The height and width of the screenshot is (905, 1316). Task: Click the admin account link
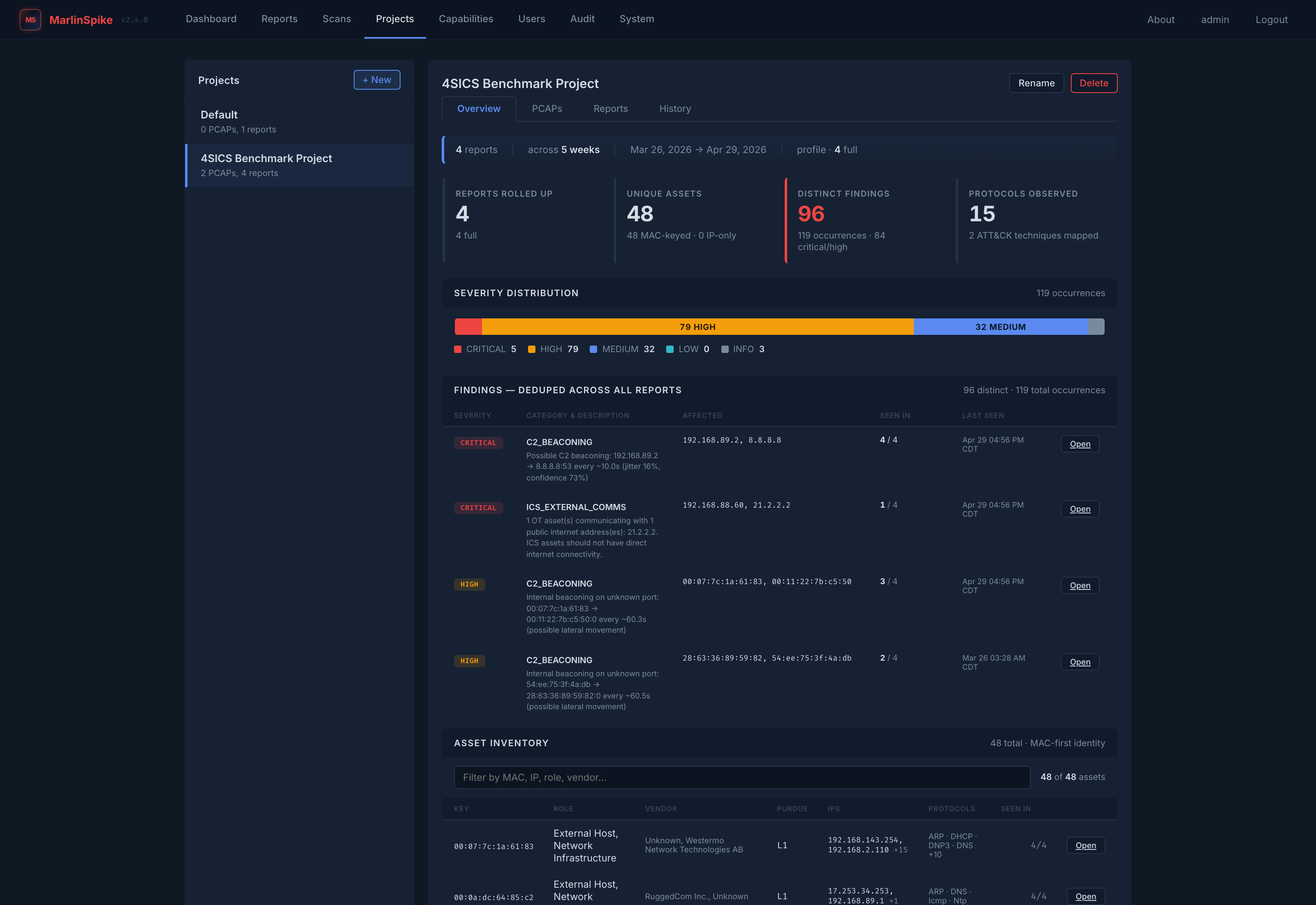click(1214, 19)
